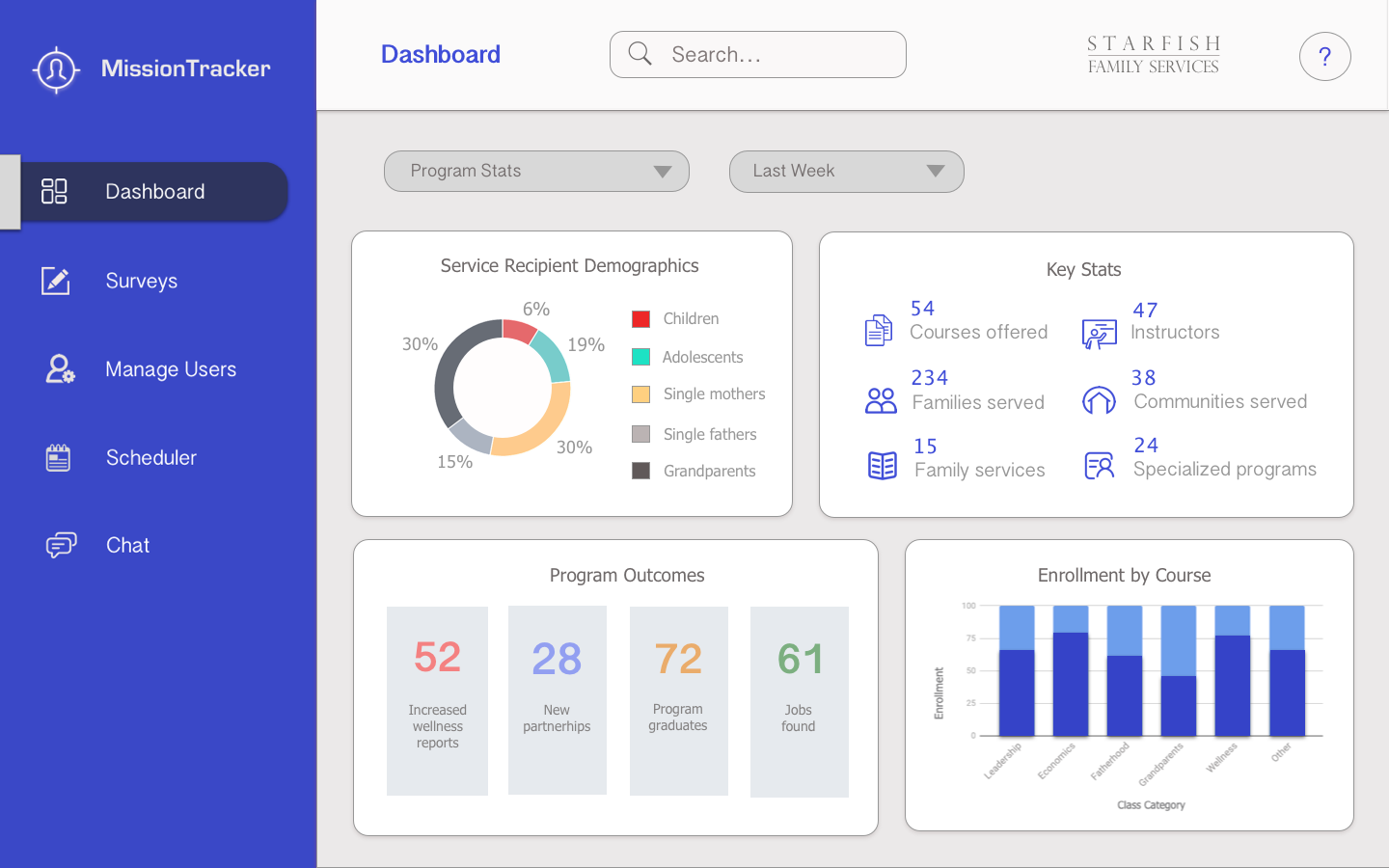Select the Manage Users gear-person icon
This screenshot has width=1389, height=868.
60,369
